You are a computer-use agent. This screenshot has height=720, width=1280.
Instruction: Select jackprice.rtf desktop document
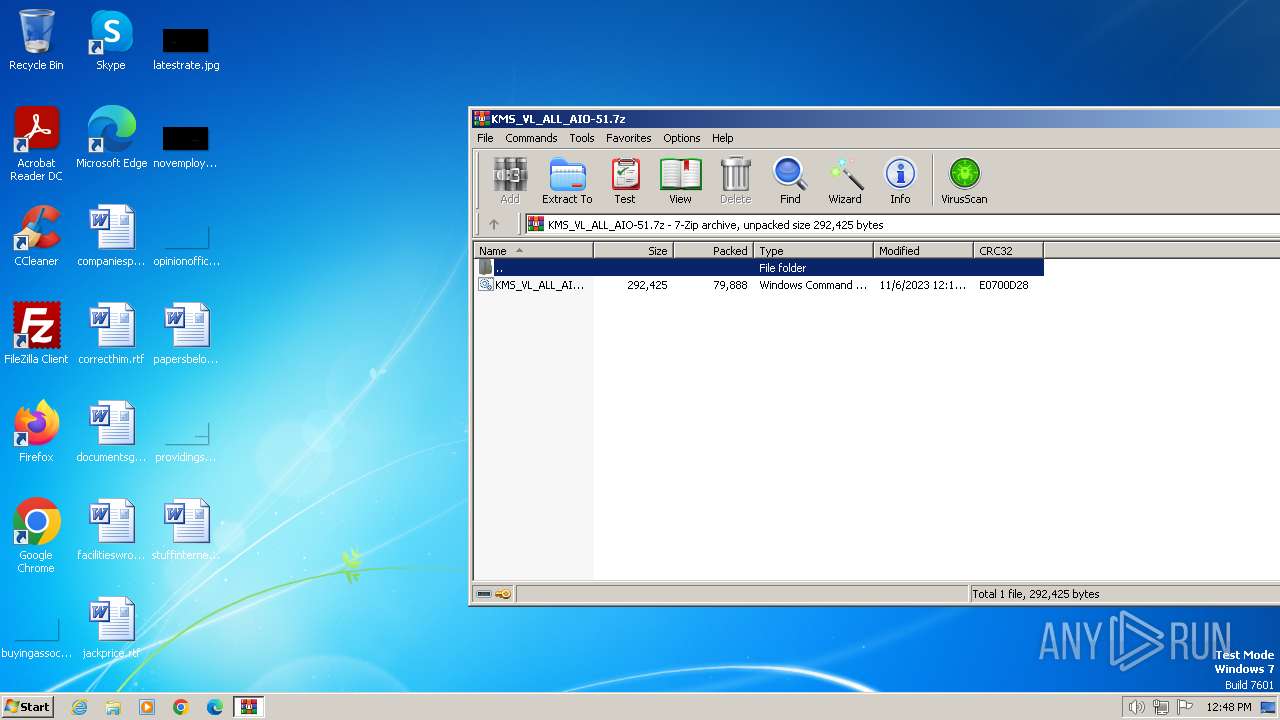coord(111,628)
